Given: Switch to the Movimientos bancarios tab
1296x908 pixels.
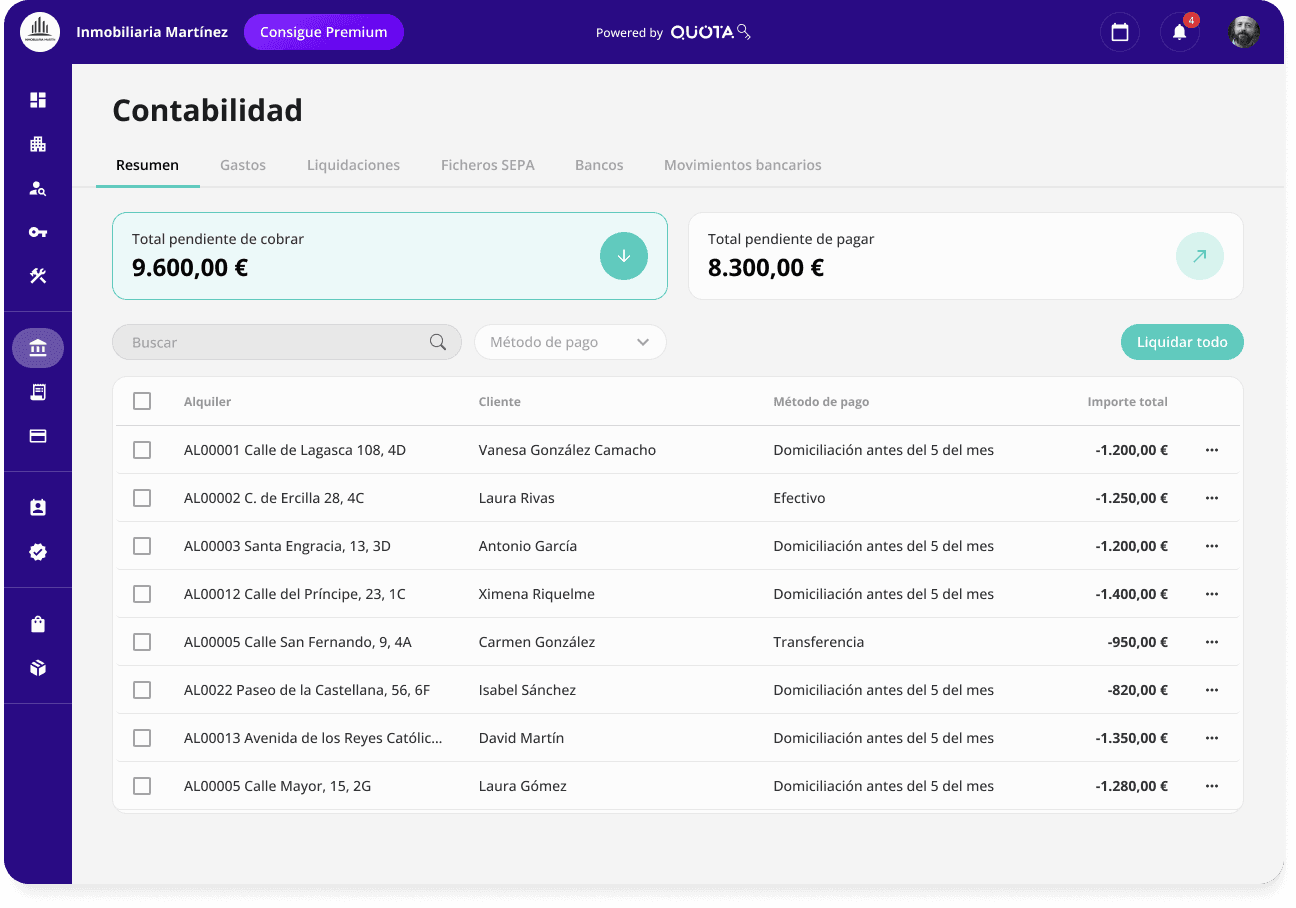Looking at the screenshot, I should tap(743, 165).
